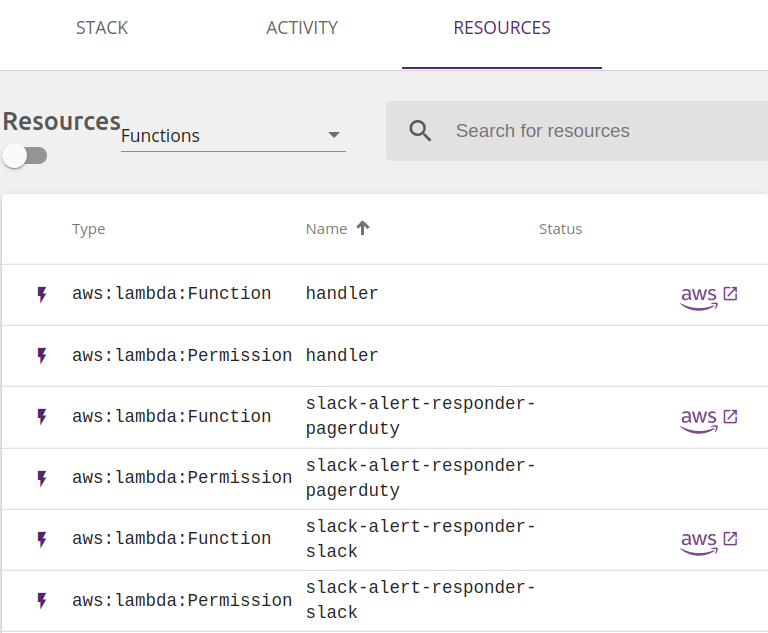Select handler name in Function row
The width and height of the screenshot is (768, 633).
(342, 293)
